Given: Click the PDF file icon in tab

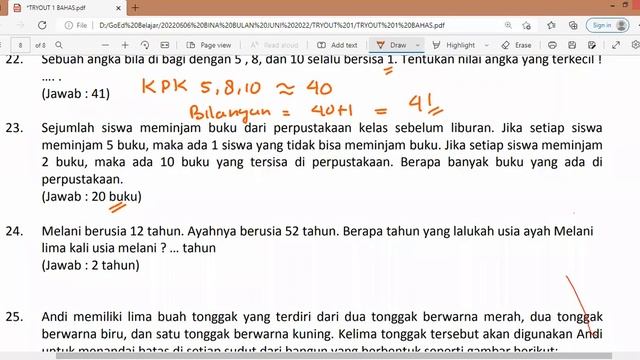Looking at the screenshot, I should tap(17, 8).
